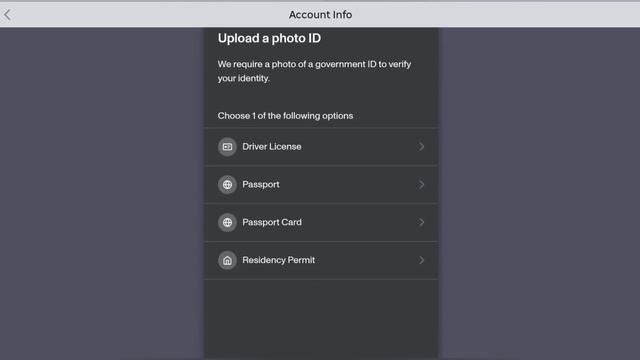Expand the Residency Permit chevron
This screenshot has width=640, height=360.
pyautogui.click(x=421, y=260)
